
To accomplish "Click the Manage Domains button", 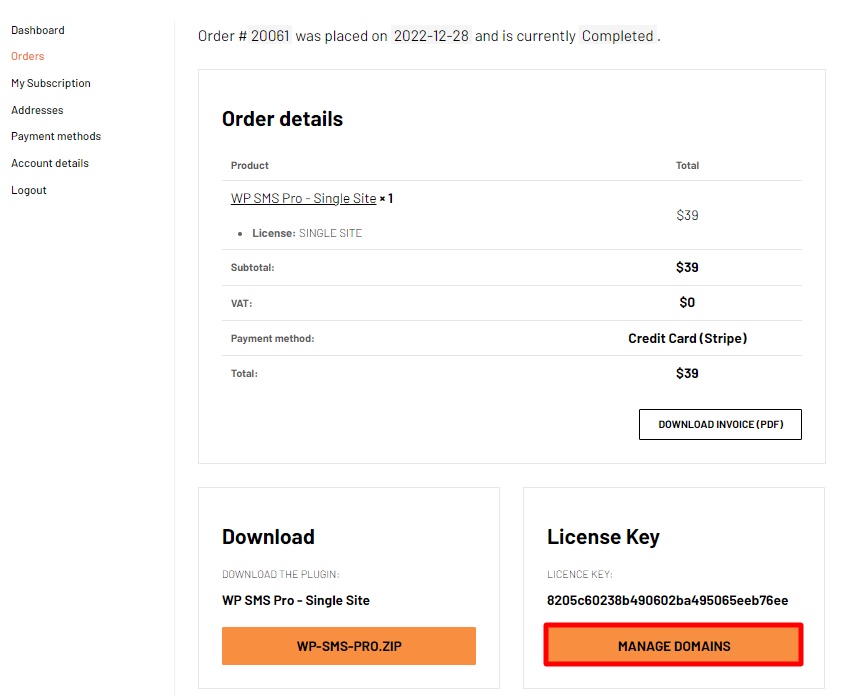I will pos(673,645).
